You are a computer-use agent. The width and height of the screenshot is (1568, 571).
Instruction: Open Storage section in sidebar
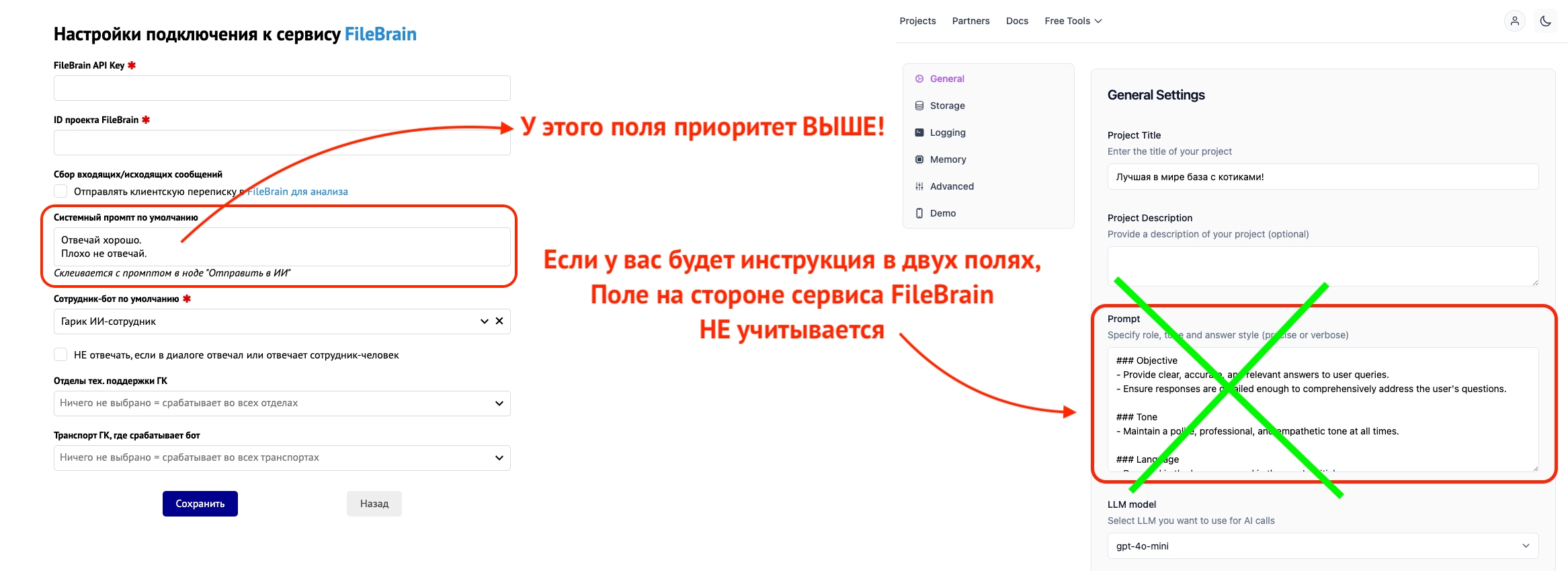(x=947, y=106)
